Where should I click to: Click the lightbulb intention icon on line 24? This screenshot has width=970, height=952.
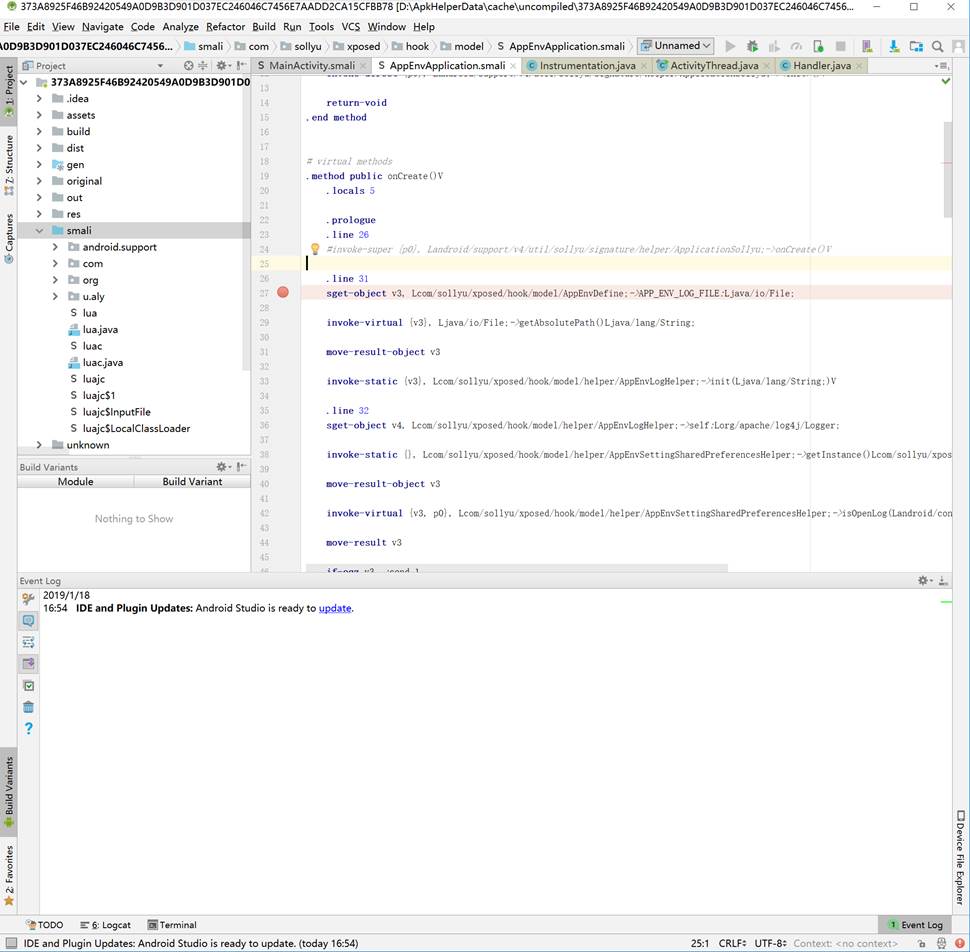[x=315, y=249]
